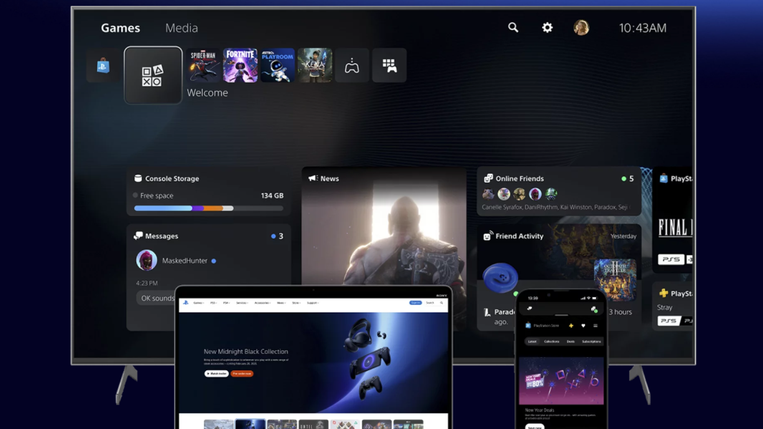Open the Final Fantasy PlayStation card

(672, 220)
